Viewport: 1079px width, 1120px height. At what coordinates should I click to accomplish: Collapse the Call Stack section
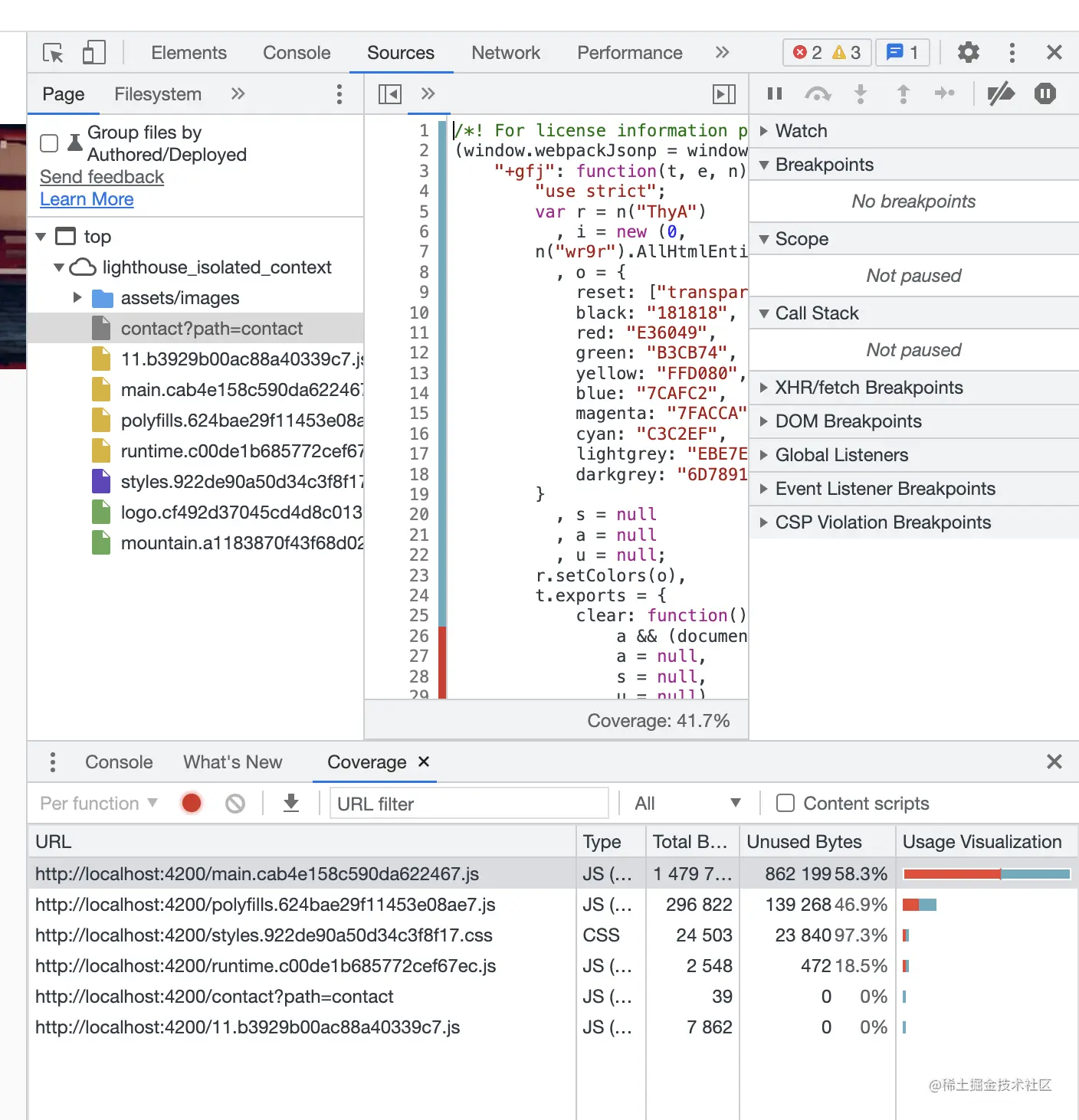click(x=913, y=313)
